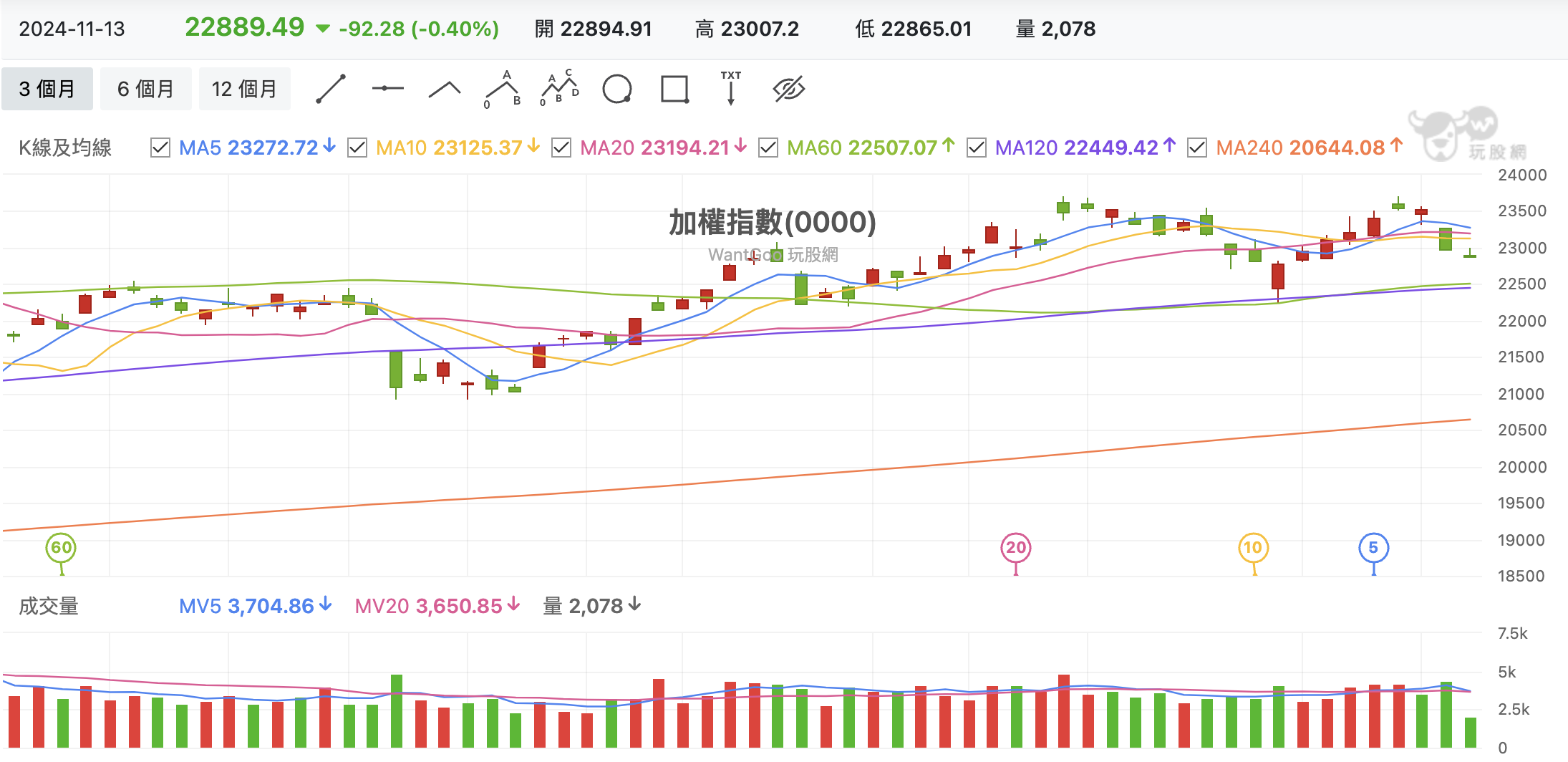Uncheck the MA120 moving average checkbox
This screenshot has height=762, width=1568.
click(977, 148)
